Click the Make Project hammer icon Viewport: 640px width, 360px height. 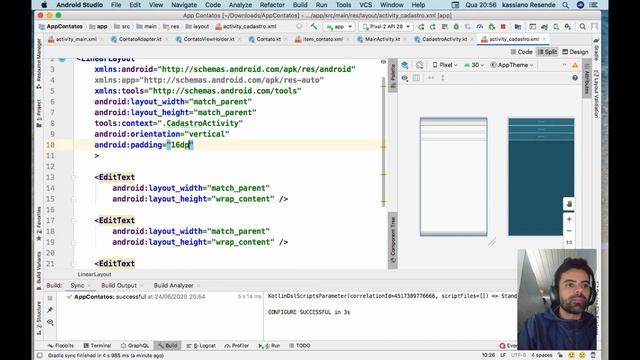coord(313,27)
